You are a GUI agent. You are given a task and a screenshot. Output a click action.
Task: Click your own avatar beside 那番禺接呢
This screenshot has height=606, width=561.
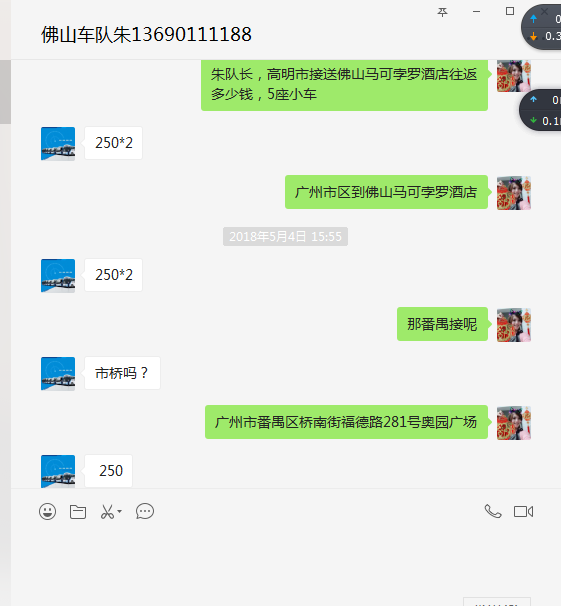(514, 325)
